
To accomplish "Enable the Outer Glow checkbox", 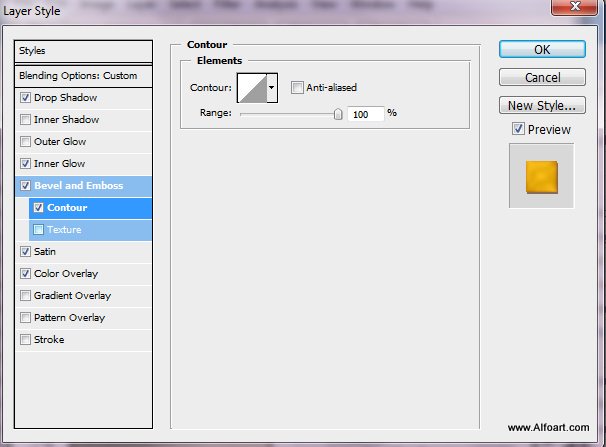I will tap(26, 142).
